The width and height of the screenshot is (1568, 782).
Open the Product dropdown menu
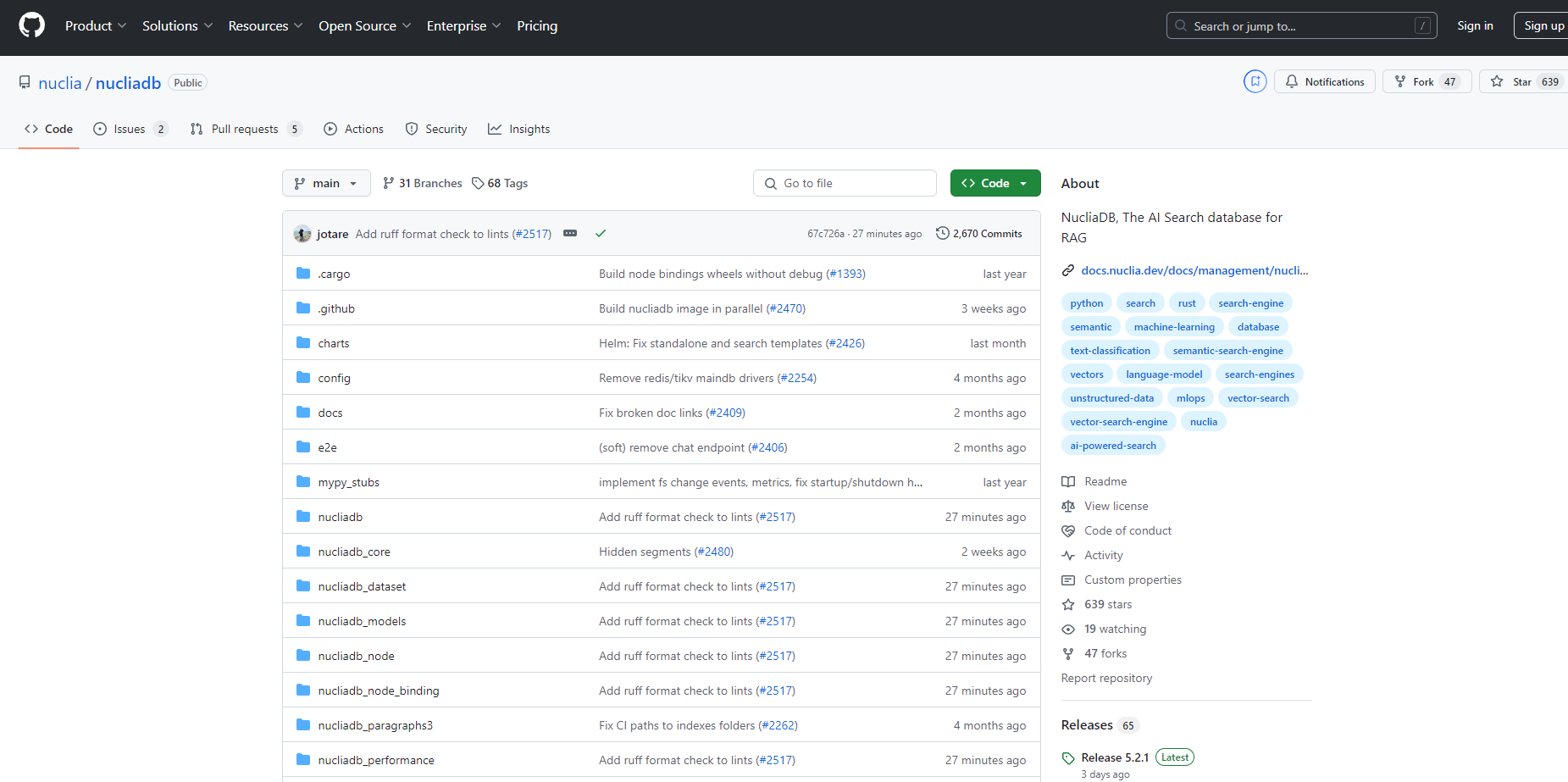(x=96, y=25)
